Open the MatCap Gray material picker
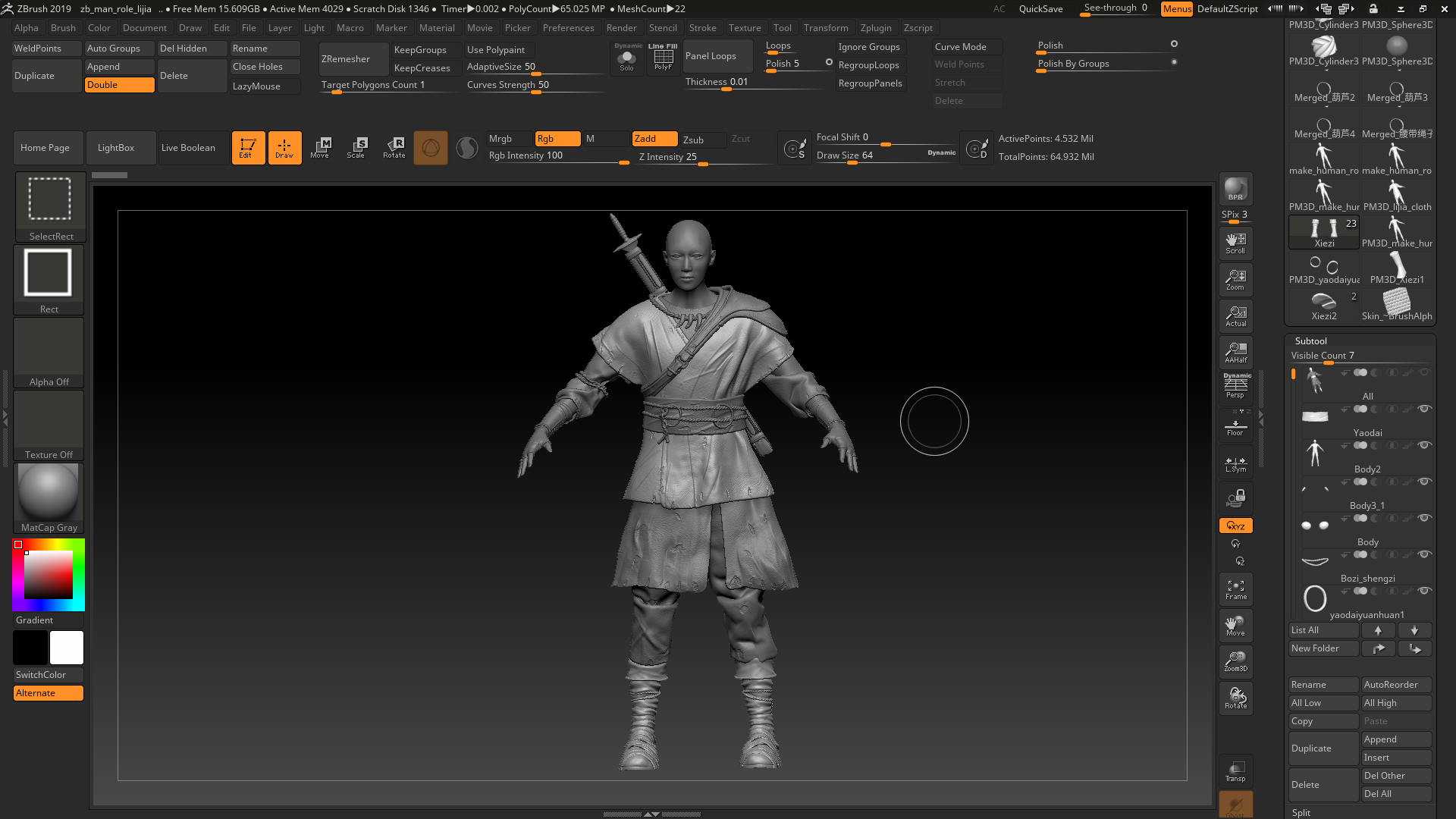Image resolution: width=1456 pixels, height=819 pixels. point(49,497)
